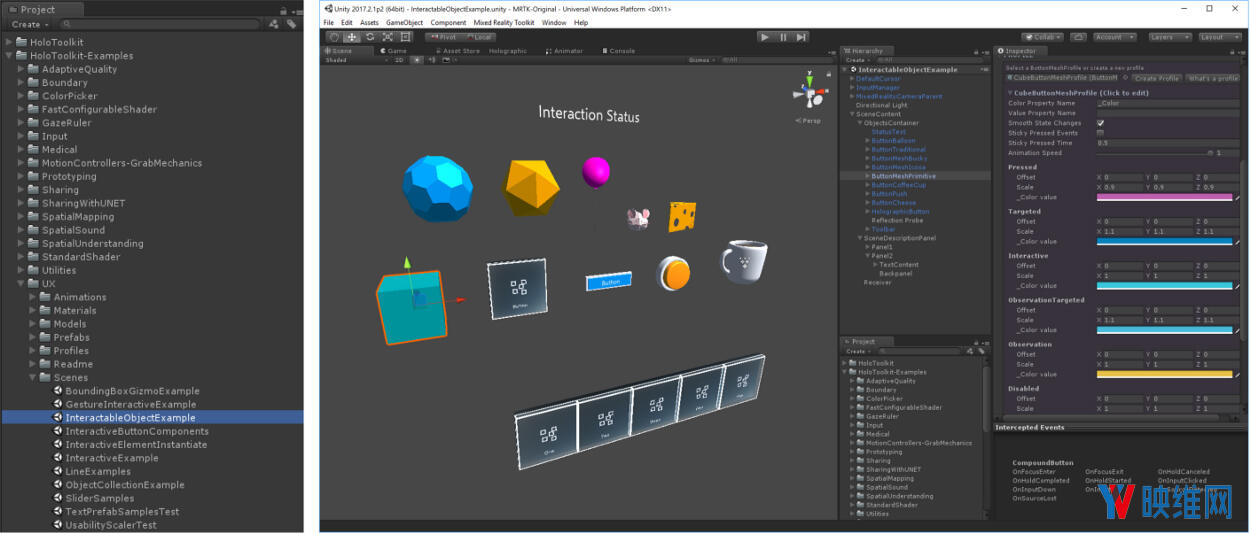This screenshot has width=1250, height=533.
Task: Switch to the Console tab
Action: [618, 51]
